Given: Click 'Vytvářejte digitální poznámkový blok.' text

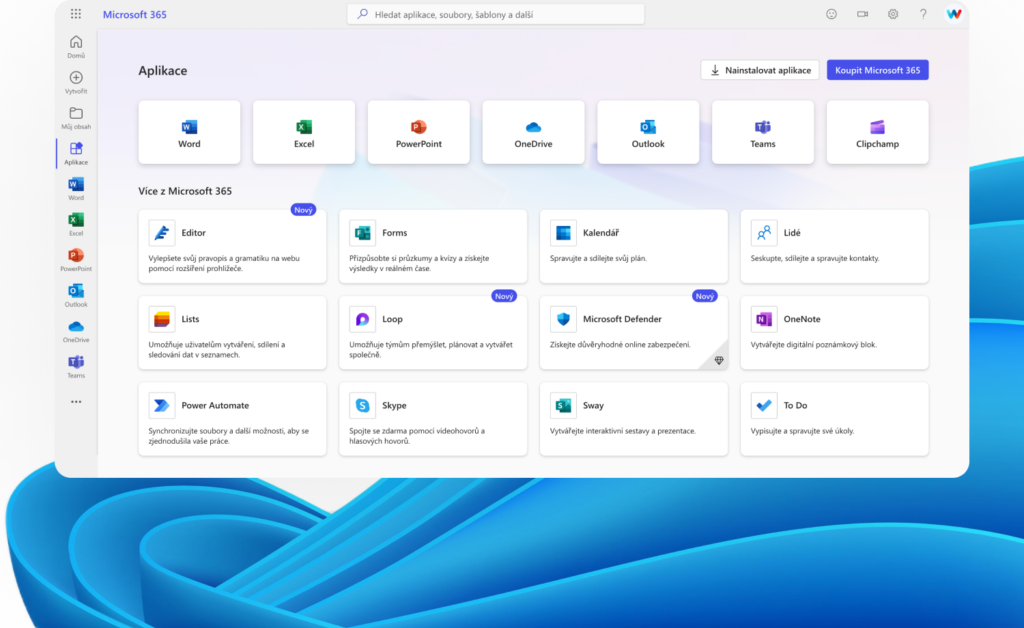Looking at the screenshot, I should (x=814, y=345).
